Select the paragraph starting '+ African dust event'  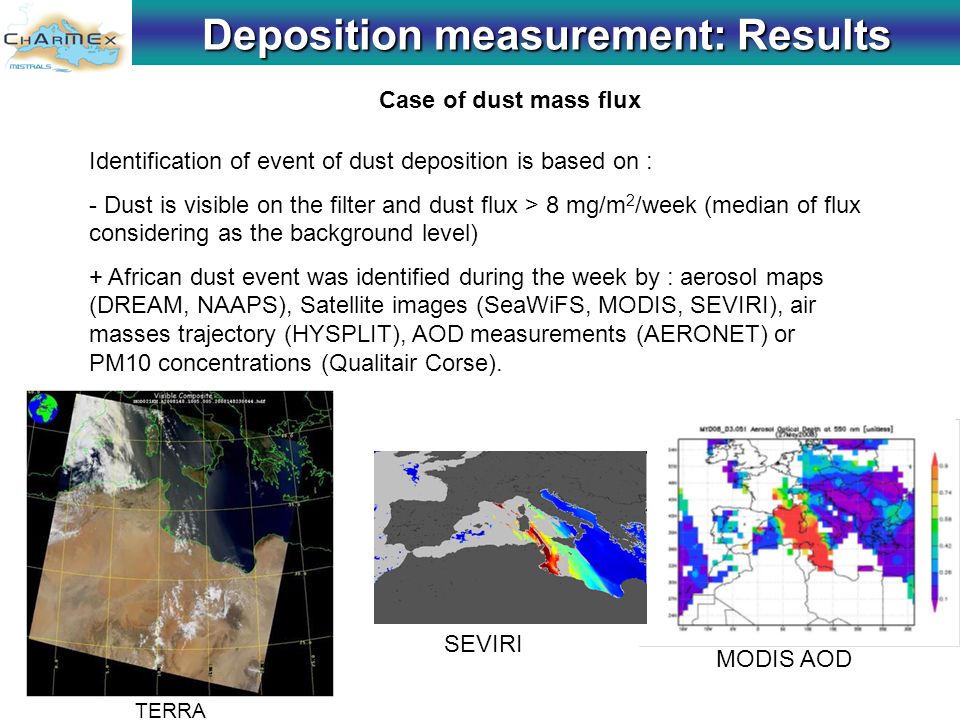456,320
